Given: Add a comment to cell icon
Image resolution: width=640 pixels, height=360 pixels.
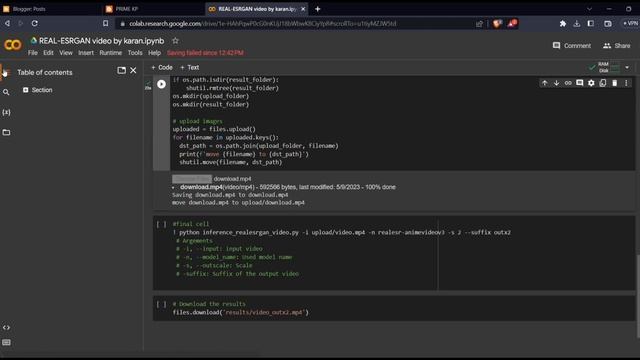Looking at the screenshot, I should point(580,83).
